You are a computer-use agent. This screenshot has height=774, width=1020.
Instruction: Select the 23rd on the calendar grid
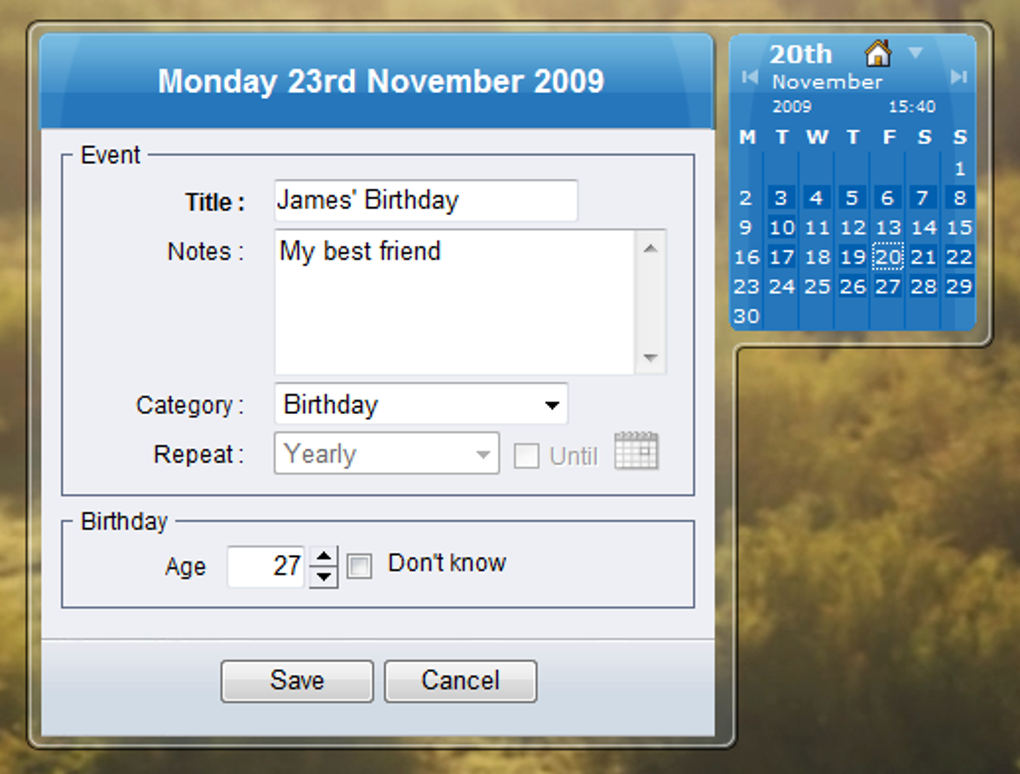tap(745, 287)
